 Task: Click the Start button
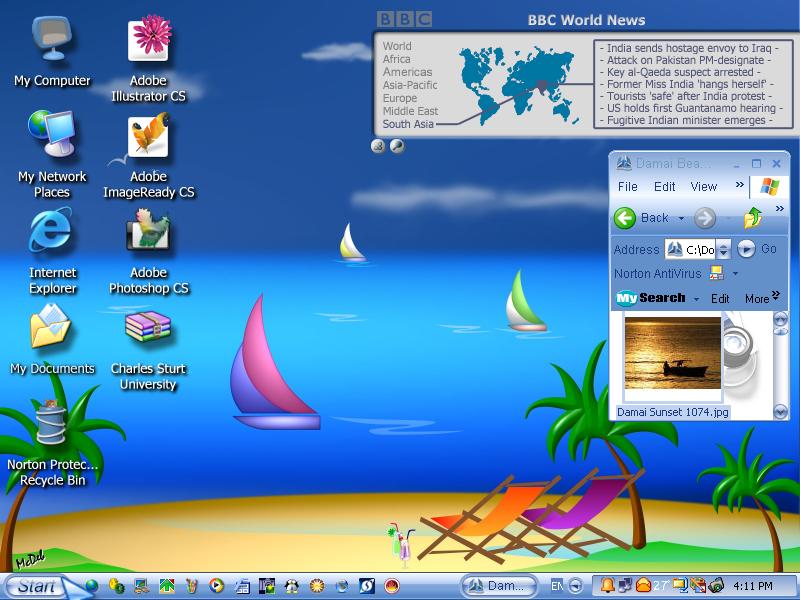tap(38, 586)
